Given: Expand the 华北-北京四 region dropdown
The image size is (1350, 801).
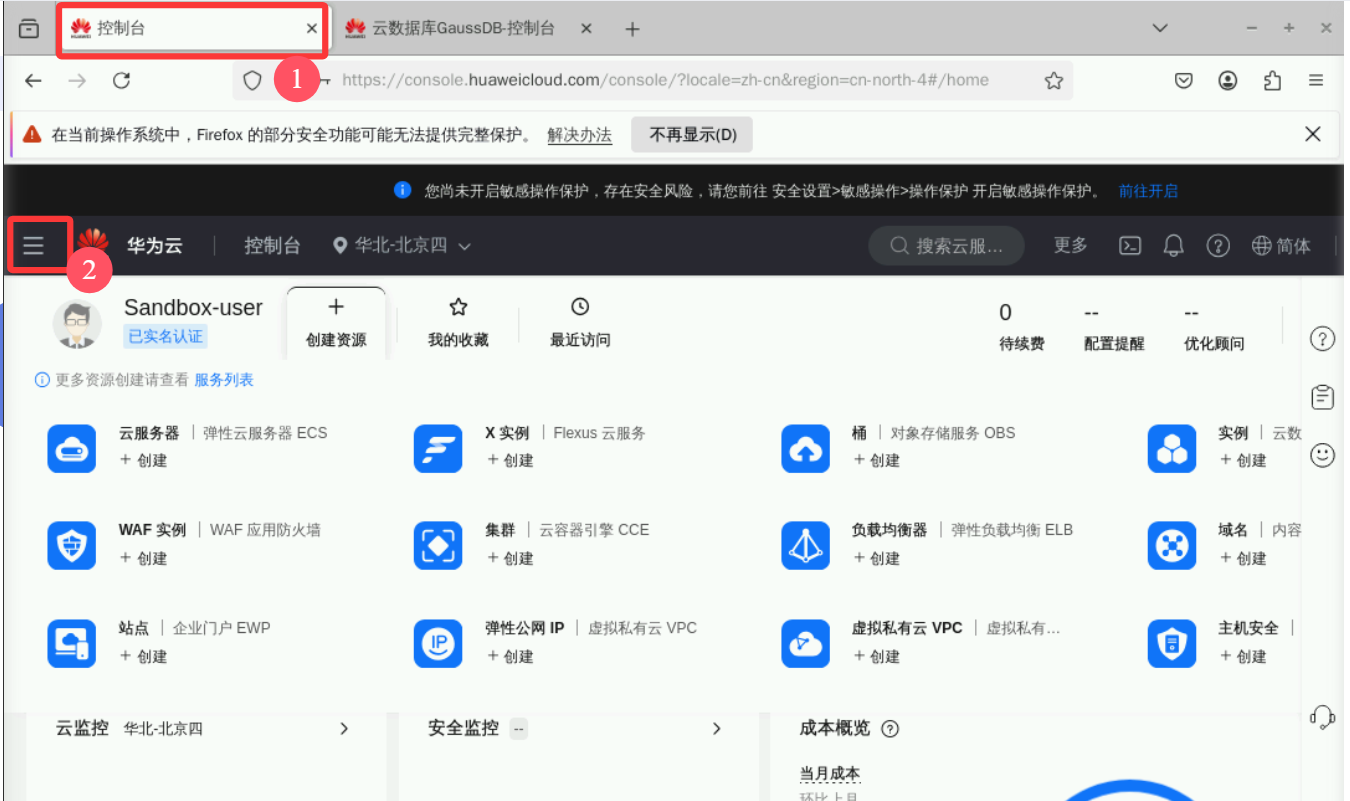Looking at the screenshot, I should (x=402, y=245).
